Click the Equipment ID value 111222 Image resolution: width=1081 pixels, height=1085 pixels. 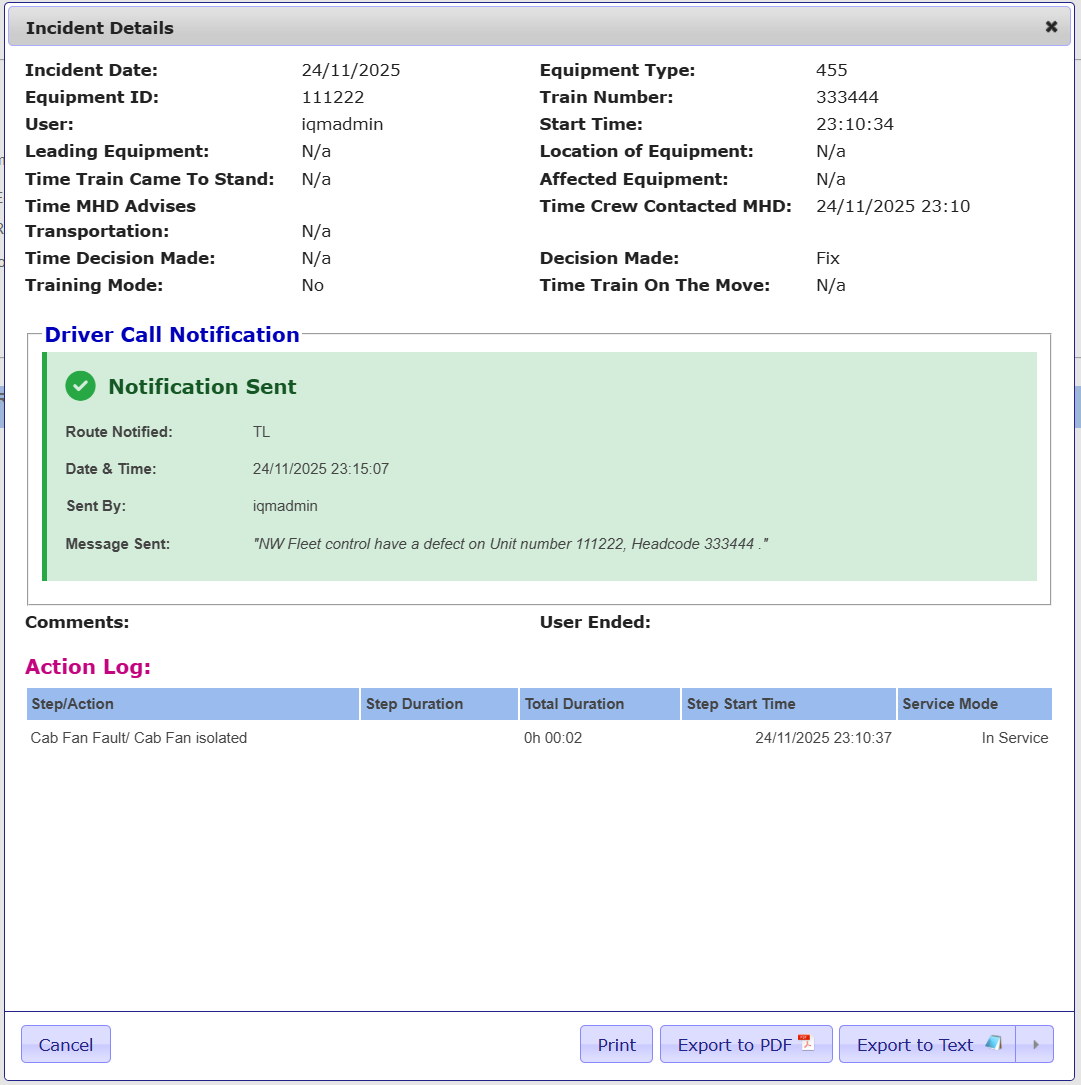pos(333,98)
